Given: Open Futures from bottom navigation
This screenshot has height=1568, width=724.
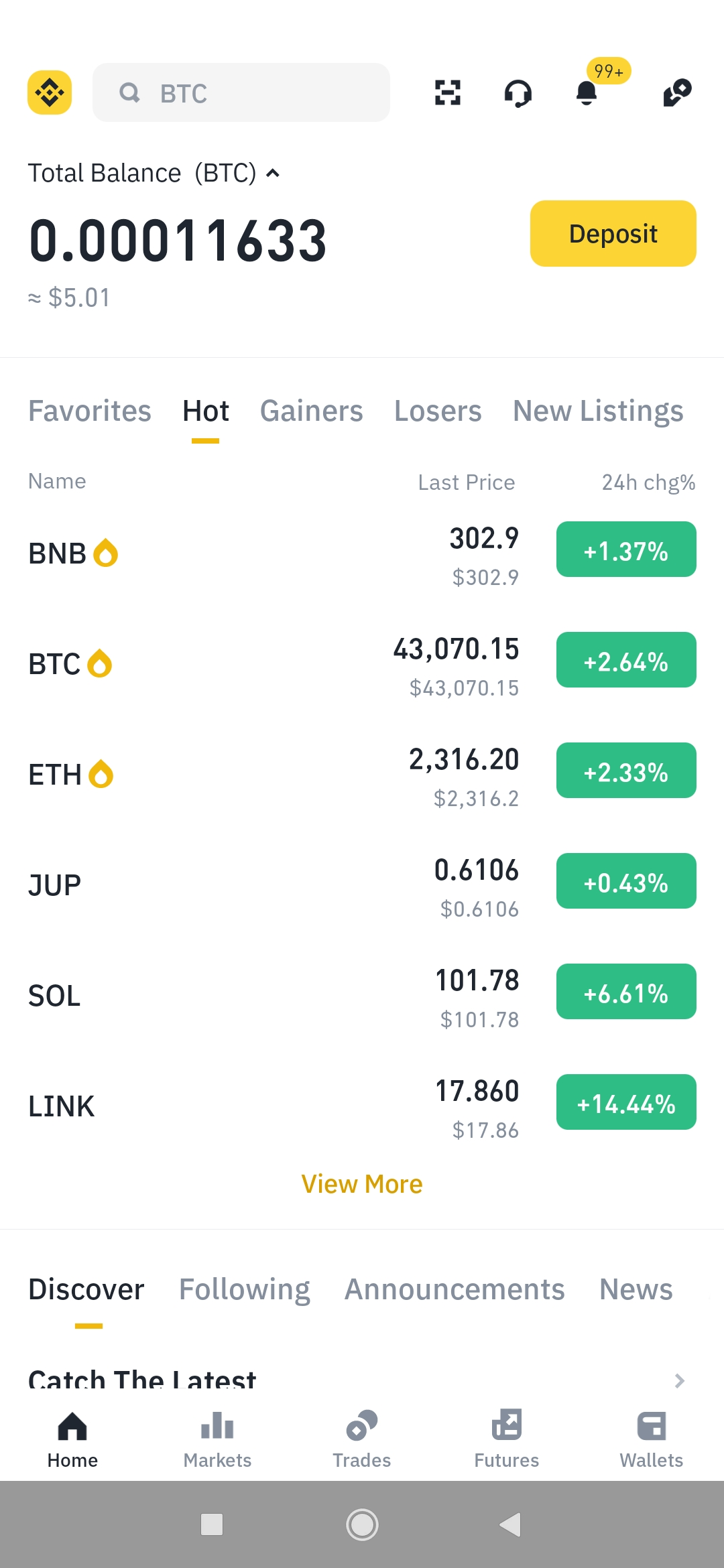Looking at the screenshot, I should [x=507, y=1440].
